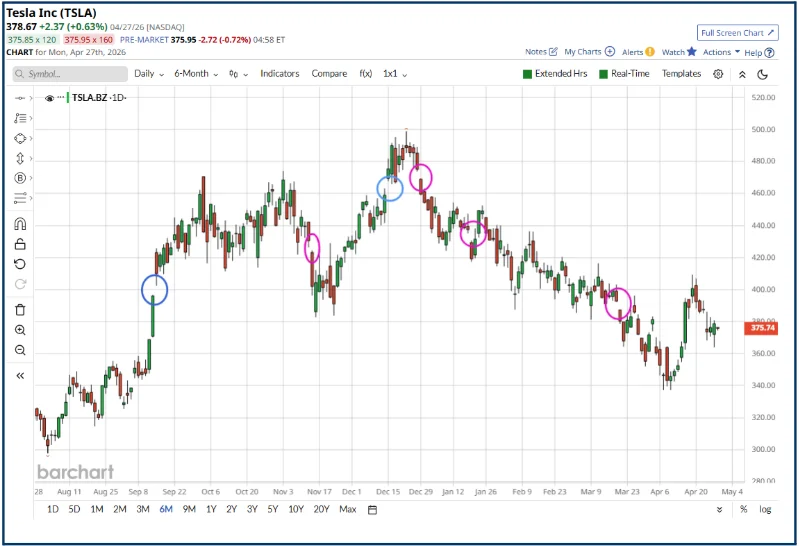The image size is (799, 546).
Task: Click the Notes link
Action: (x=536, y=52)
